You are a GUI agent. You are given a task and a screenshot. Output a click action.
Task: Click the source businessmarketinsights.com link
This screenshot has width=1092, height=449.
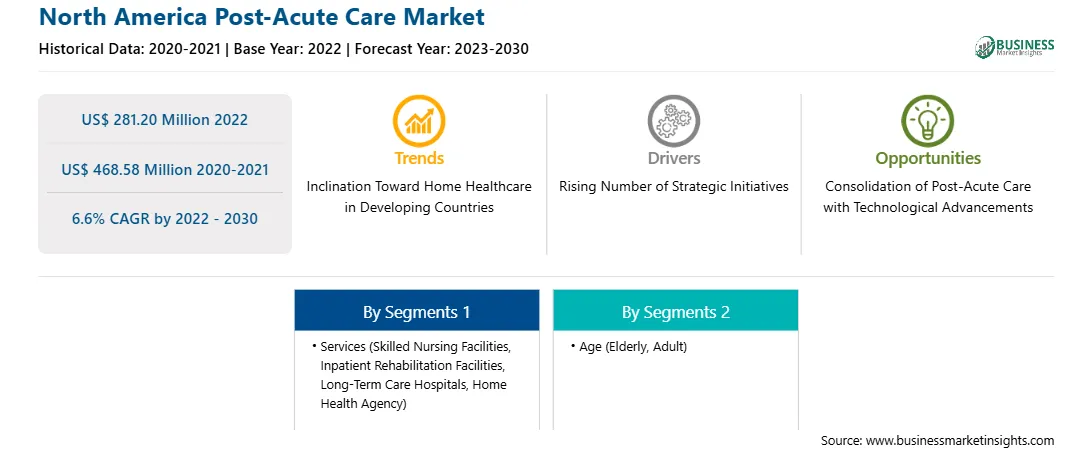937,440
